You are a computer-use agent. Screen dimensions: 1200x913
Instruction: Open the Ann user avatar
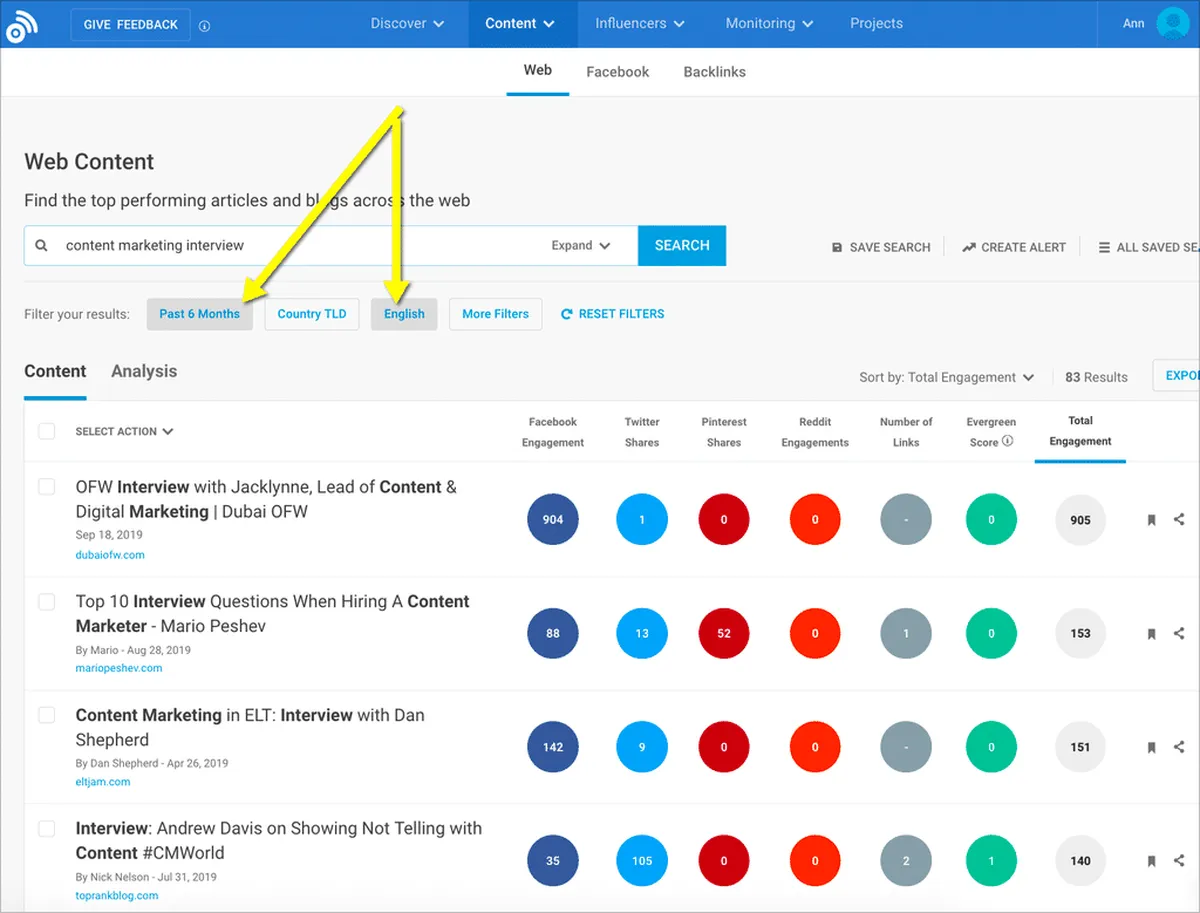point(1172,23)
